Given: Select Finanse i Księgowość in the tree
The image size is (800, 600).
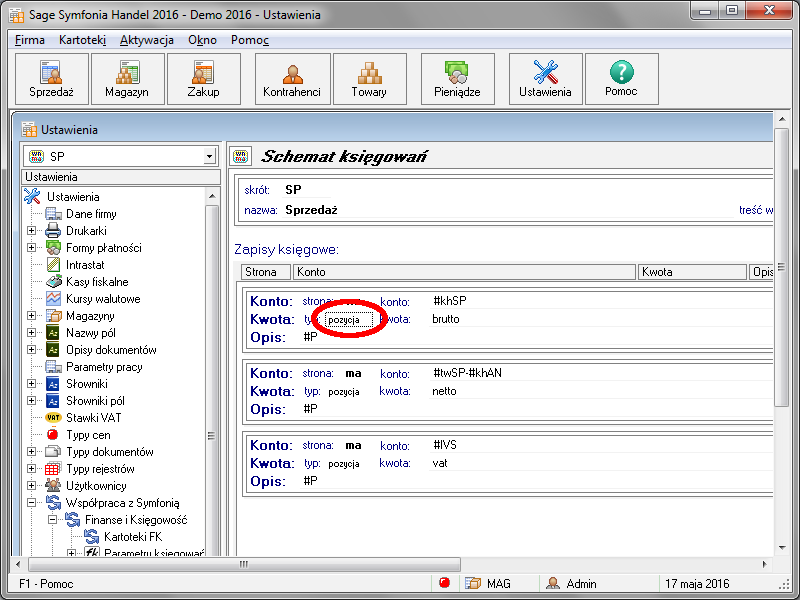Looking at the screenshot, I should pos(136,520).
